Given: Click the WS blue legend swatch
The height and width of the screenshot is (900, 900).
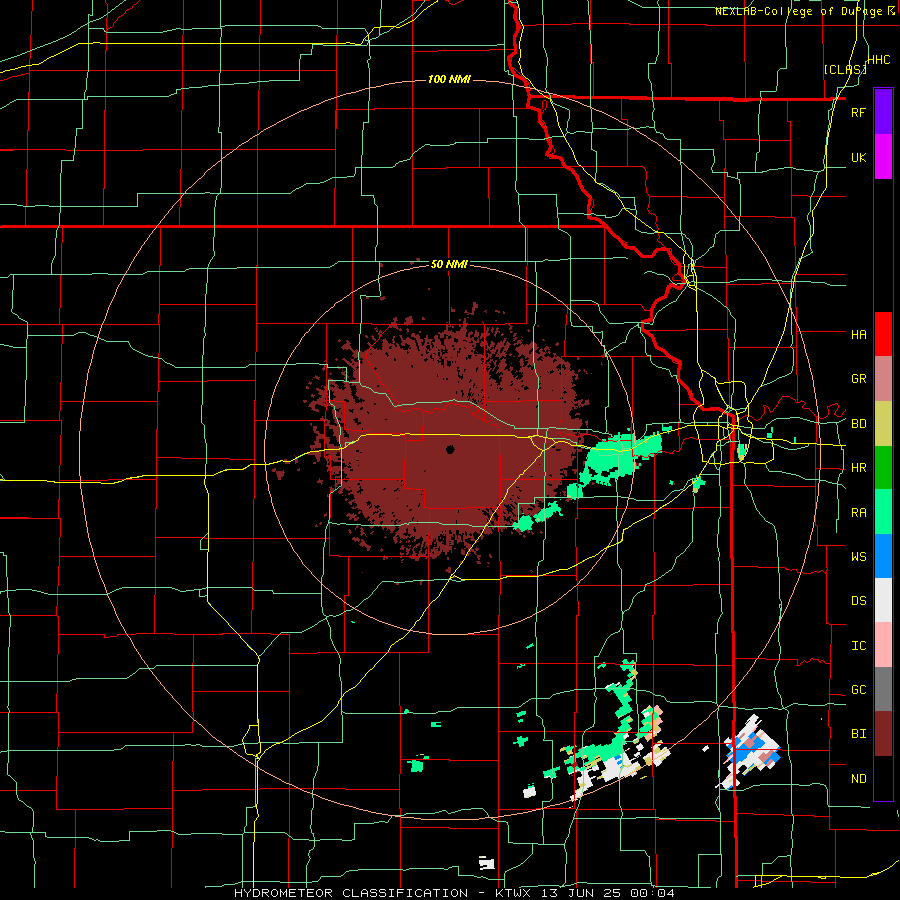Looking at the screenshot, I should coord(883,556).
